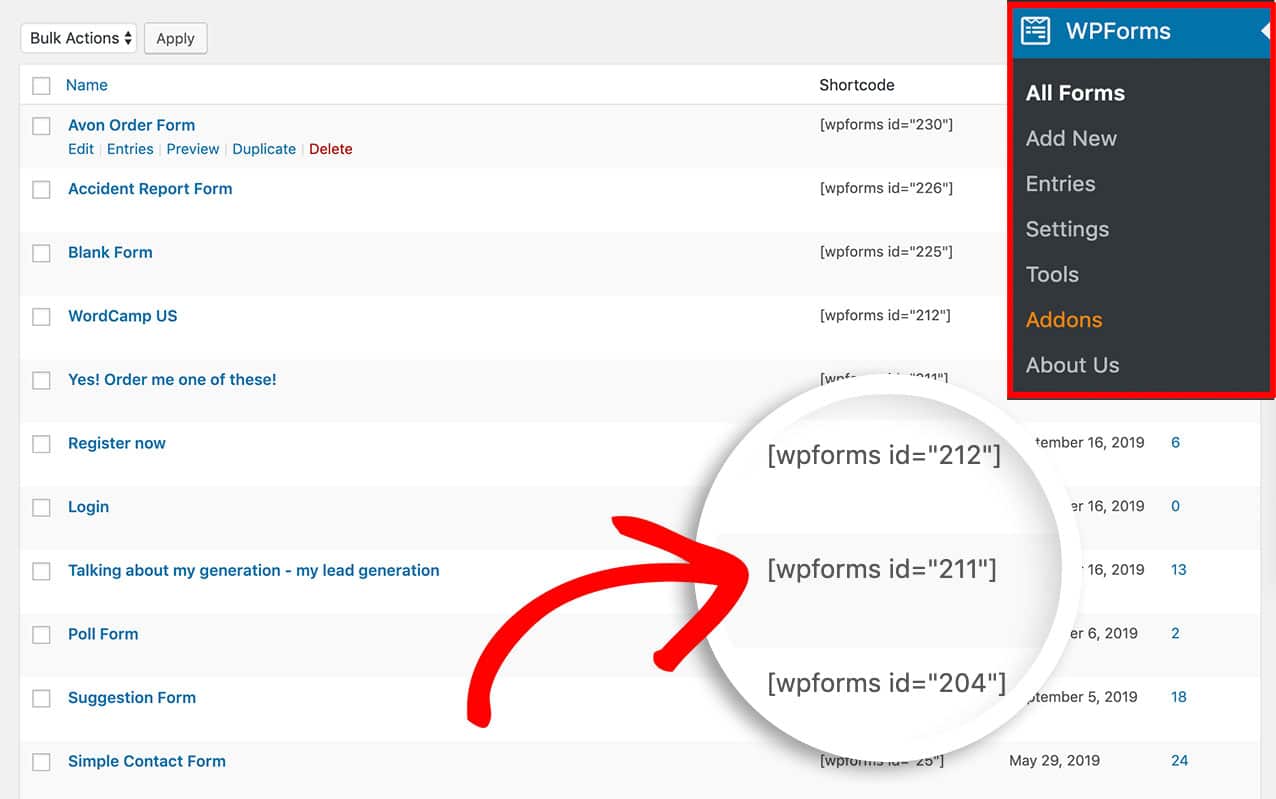The height and width of the screenshot is (799, 1276).
Task: Open the WordCamp US form
Action: click(122, 316)
